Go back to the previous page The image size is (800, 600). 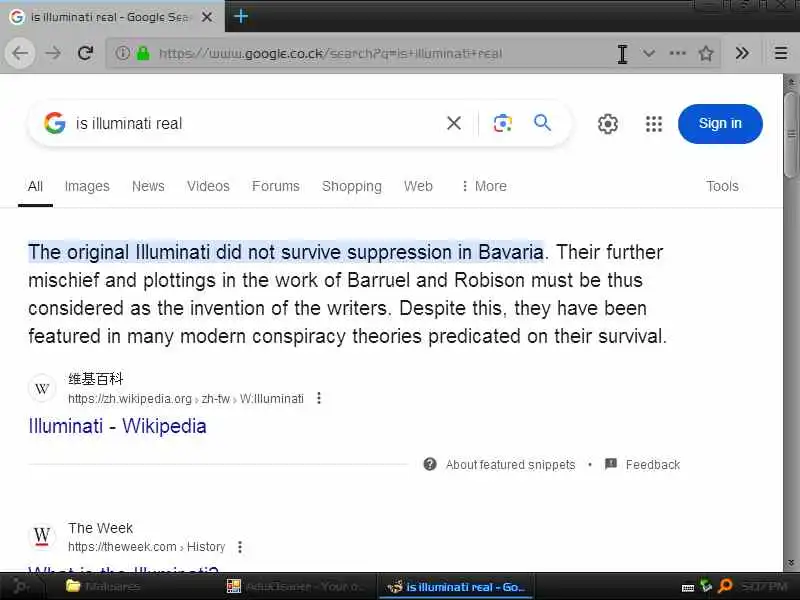point(20,53)
